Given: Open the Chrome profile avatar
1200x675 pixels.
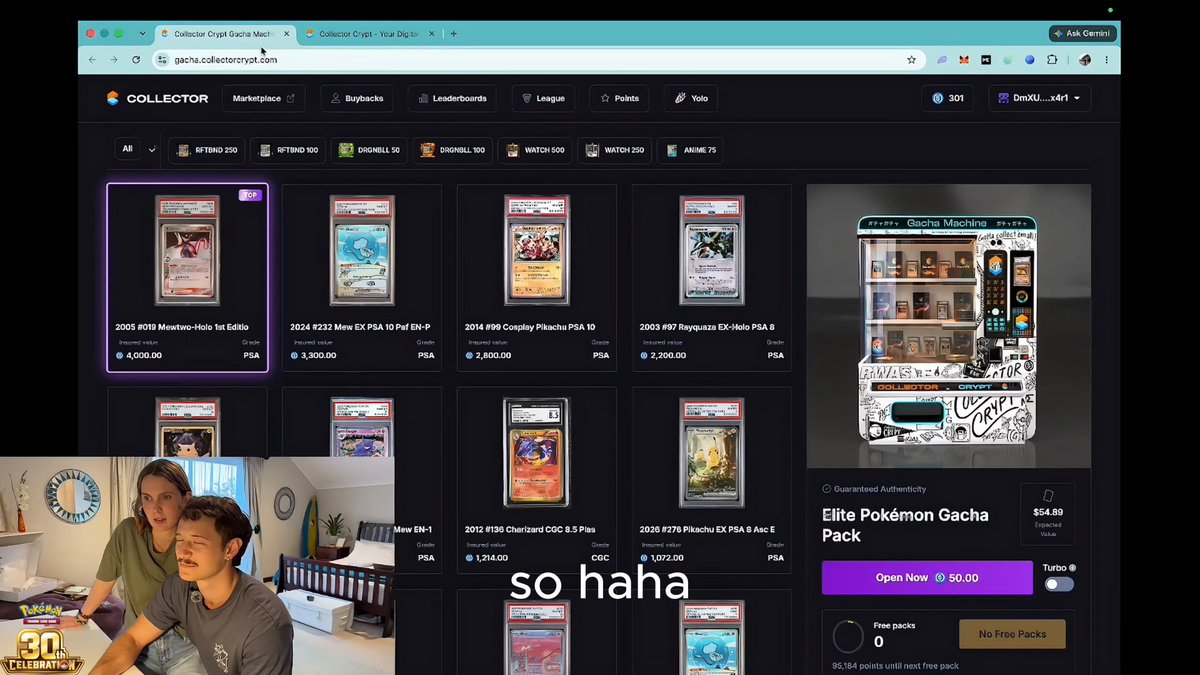Looking at the screenshot, I should tap(1085, 60).
